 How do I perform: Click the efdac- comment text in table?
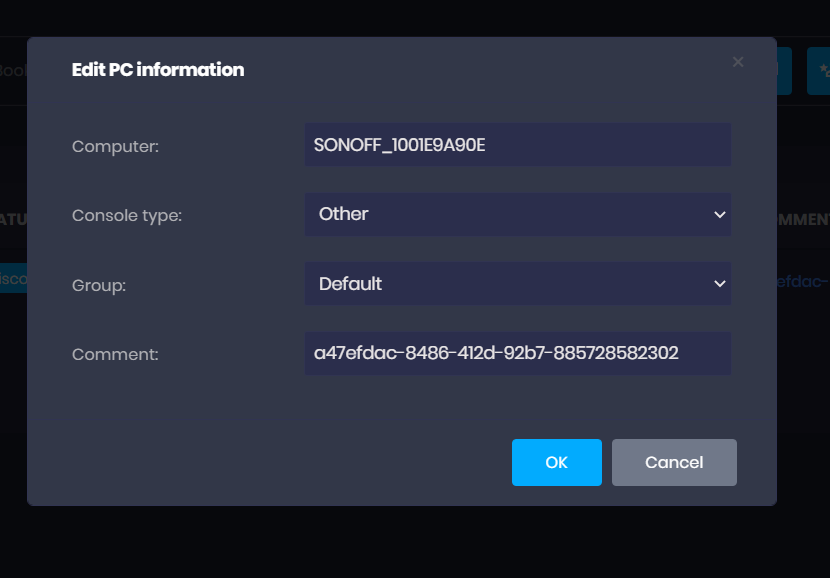(803, 282)
